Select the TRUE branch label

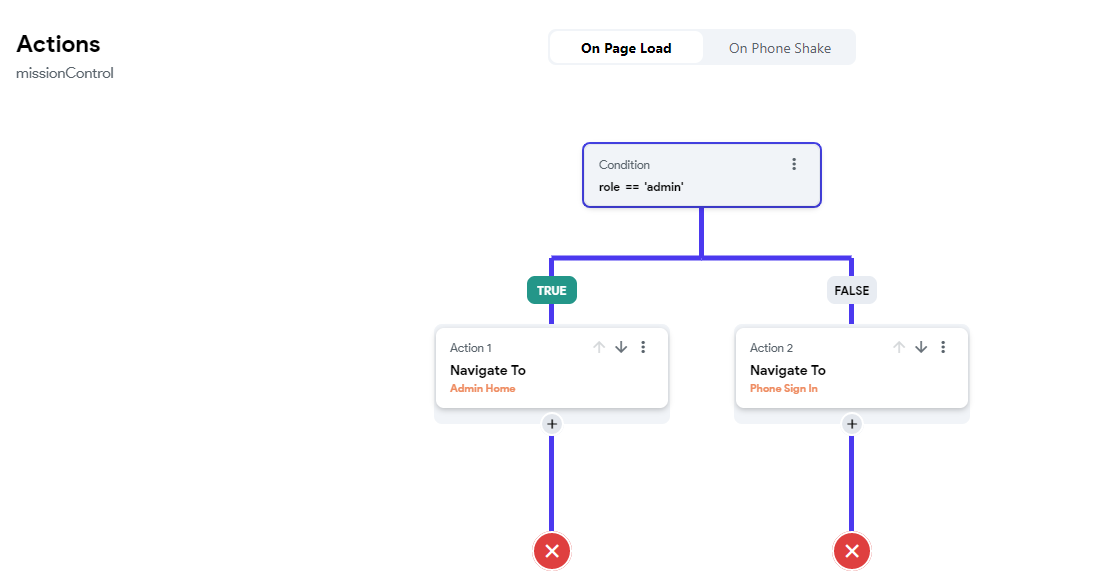coord(552,290)
